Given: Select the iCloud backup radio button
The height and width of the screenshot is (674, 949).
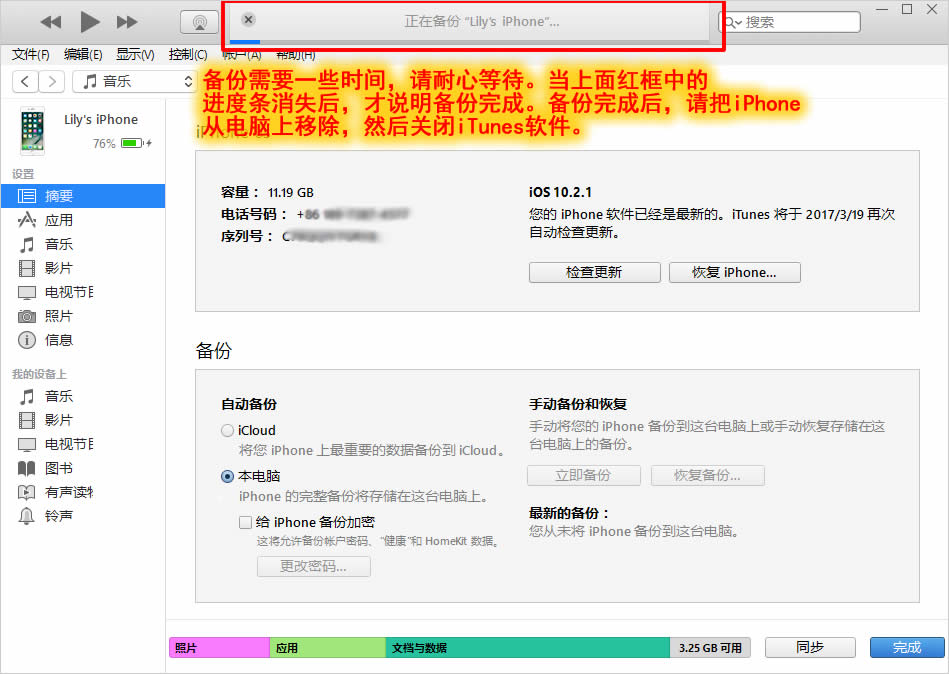Looking at the screenshot, I should [230, 430].
